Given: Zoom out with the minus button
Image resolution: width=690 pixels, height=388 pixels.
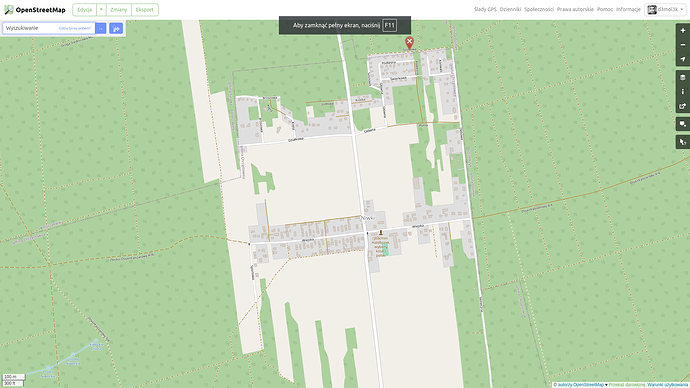Looking at the screenshot, I should [x=683, y=45].
